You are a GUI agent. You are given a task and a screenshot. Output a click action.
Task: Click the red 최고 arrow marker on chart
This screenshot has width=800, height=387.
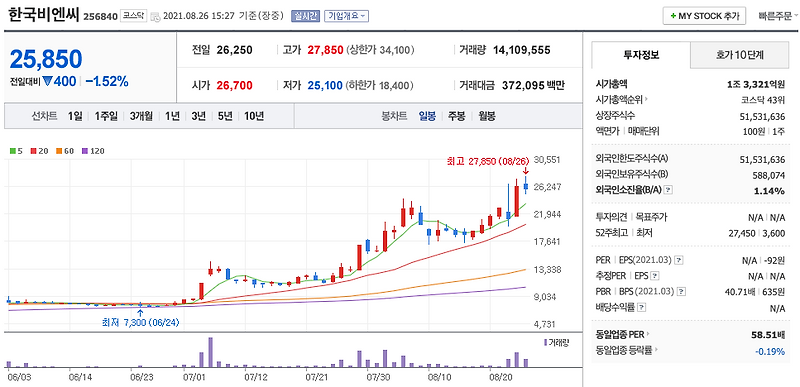(526, 172)
